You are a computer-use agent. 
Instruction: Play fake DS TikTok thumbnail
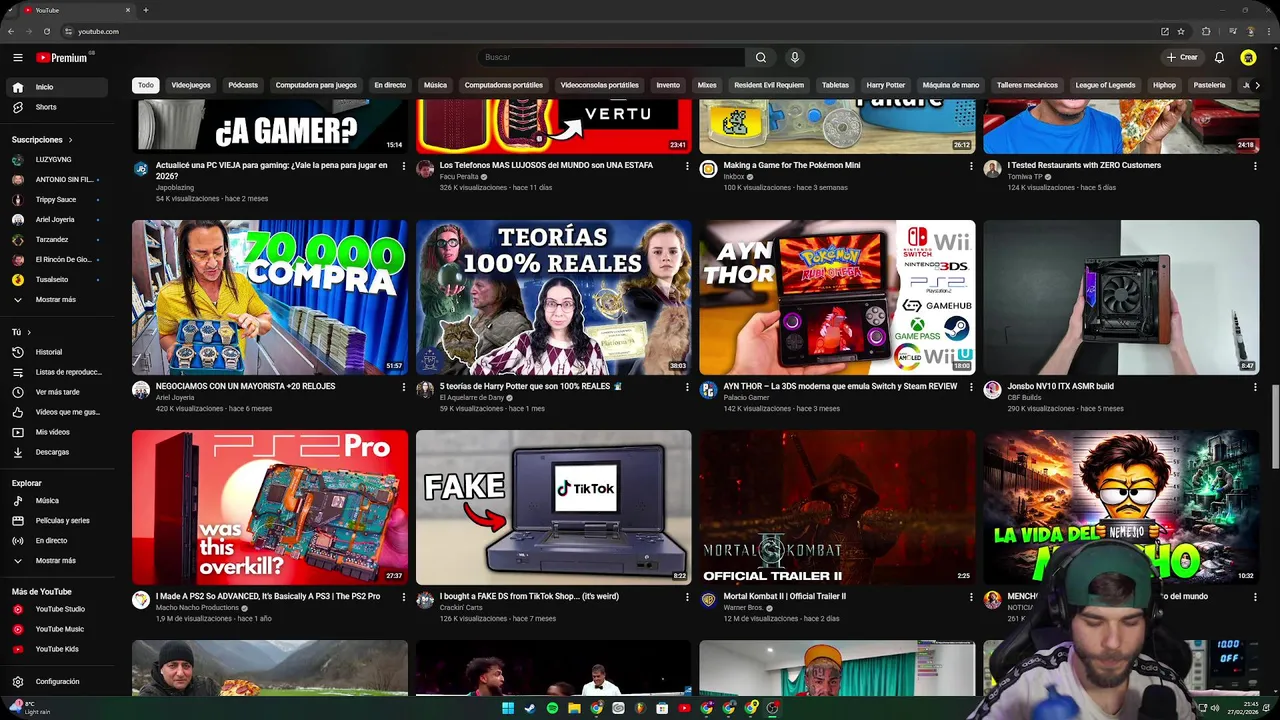coord(553,508)
